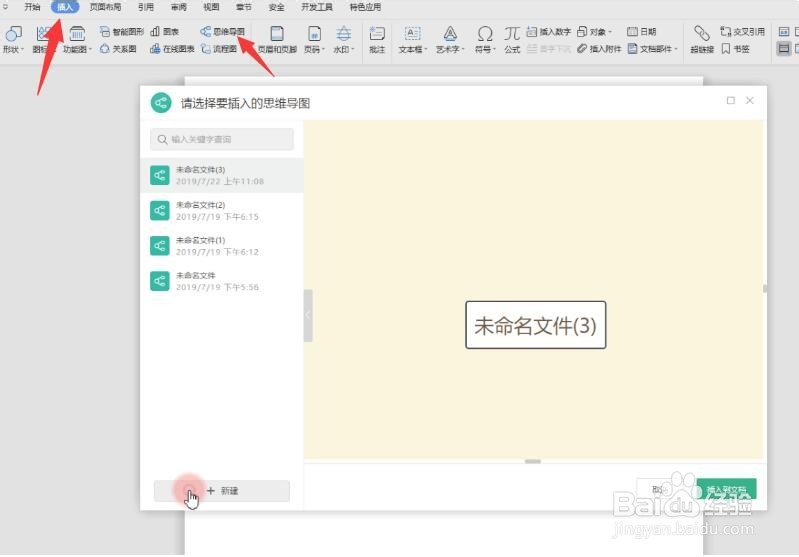Click the 对象 object button

[x=592, y=32]
